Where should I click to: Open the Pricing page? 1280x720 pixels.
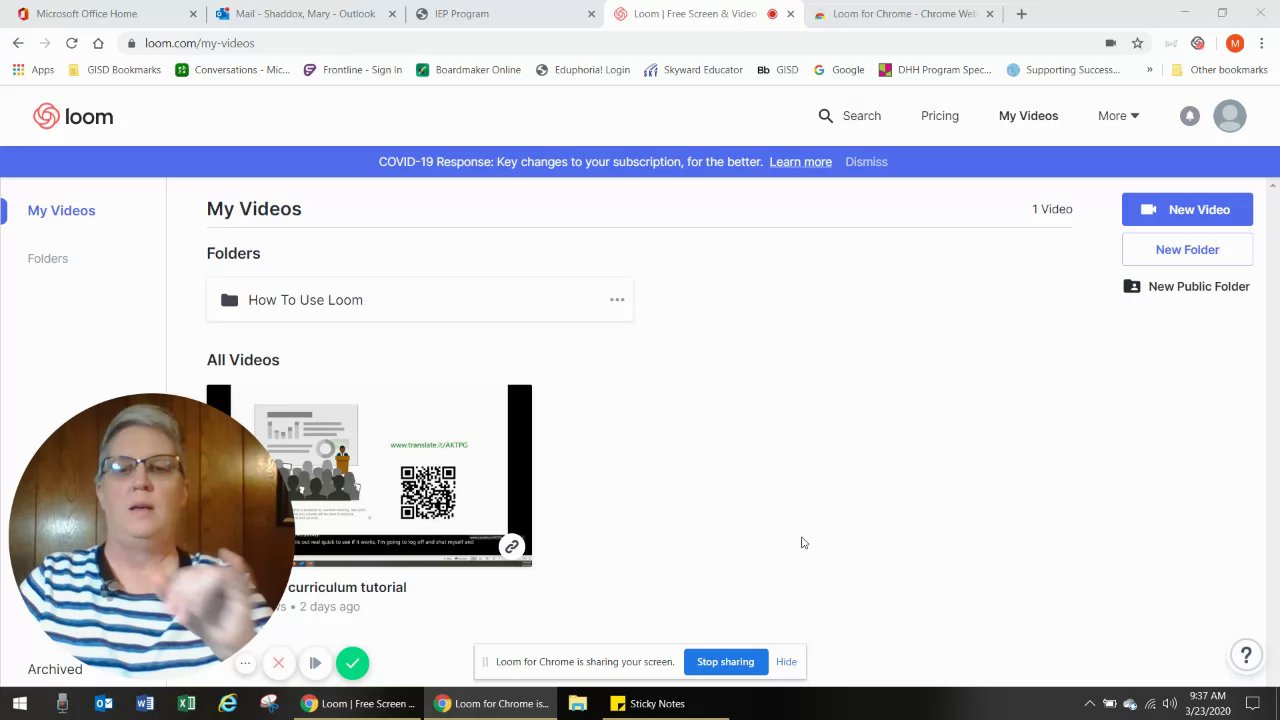point(939,116)
